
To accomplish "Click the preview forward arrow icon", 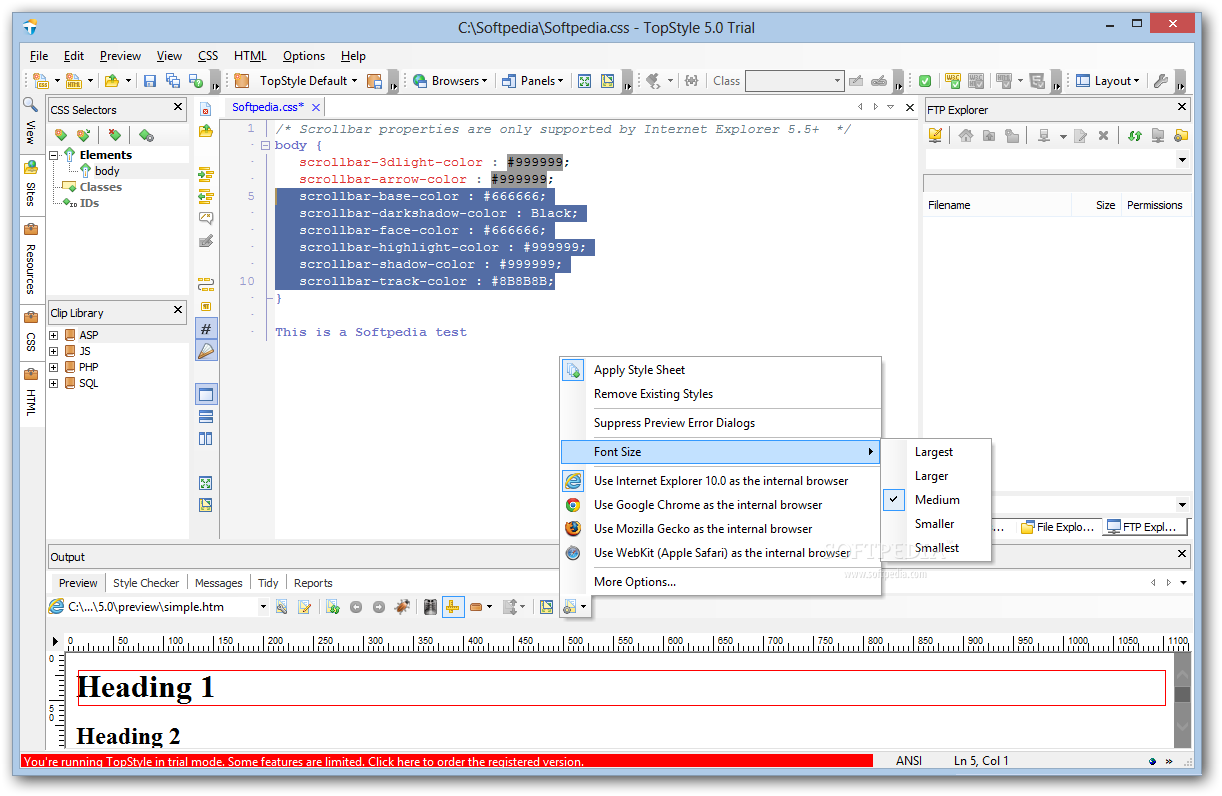I will click(x=378, y=607).
